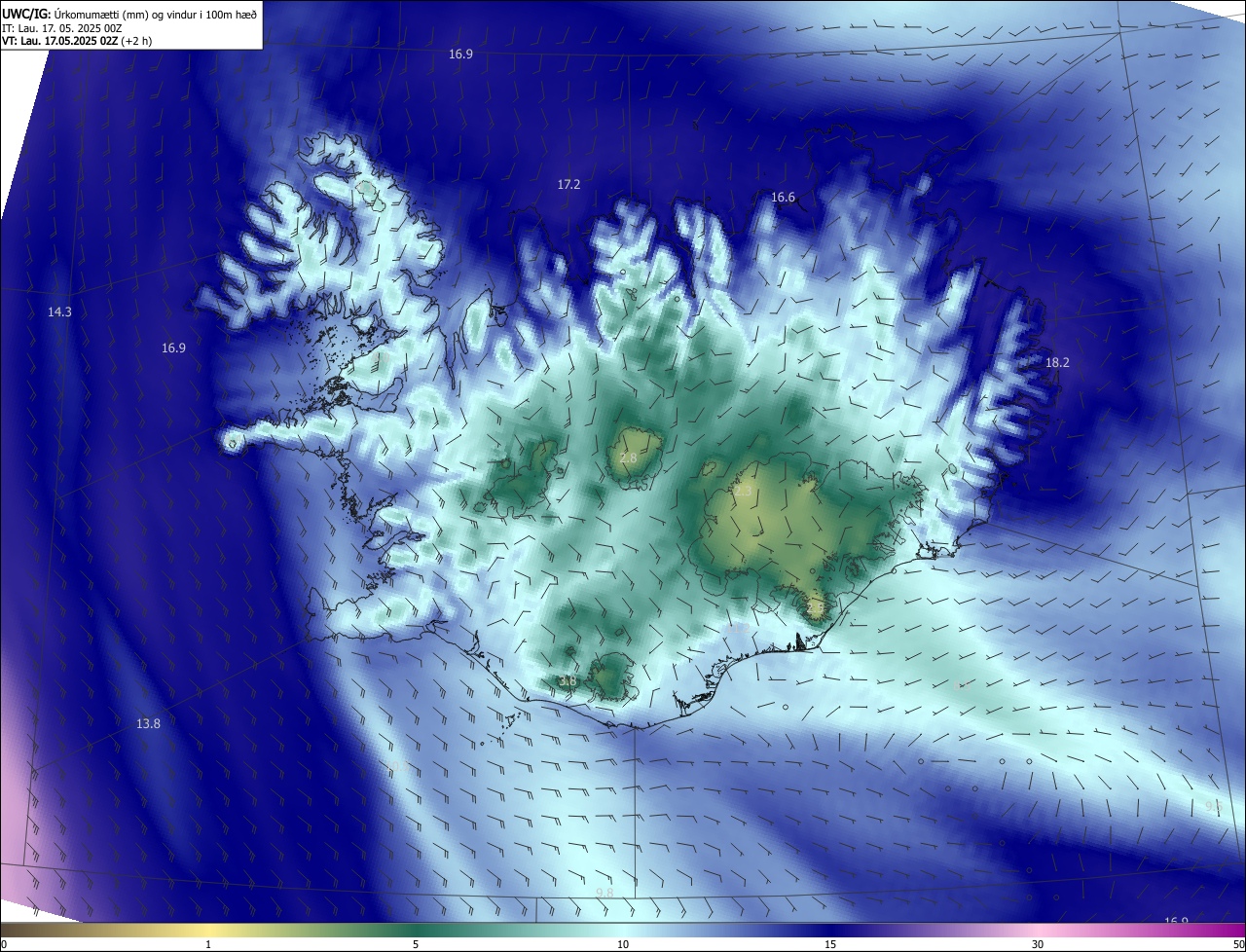Click the 17.2 value north of Iceland
The width and height of the screenshot is (1246, 952).
[x=568, y=184]
